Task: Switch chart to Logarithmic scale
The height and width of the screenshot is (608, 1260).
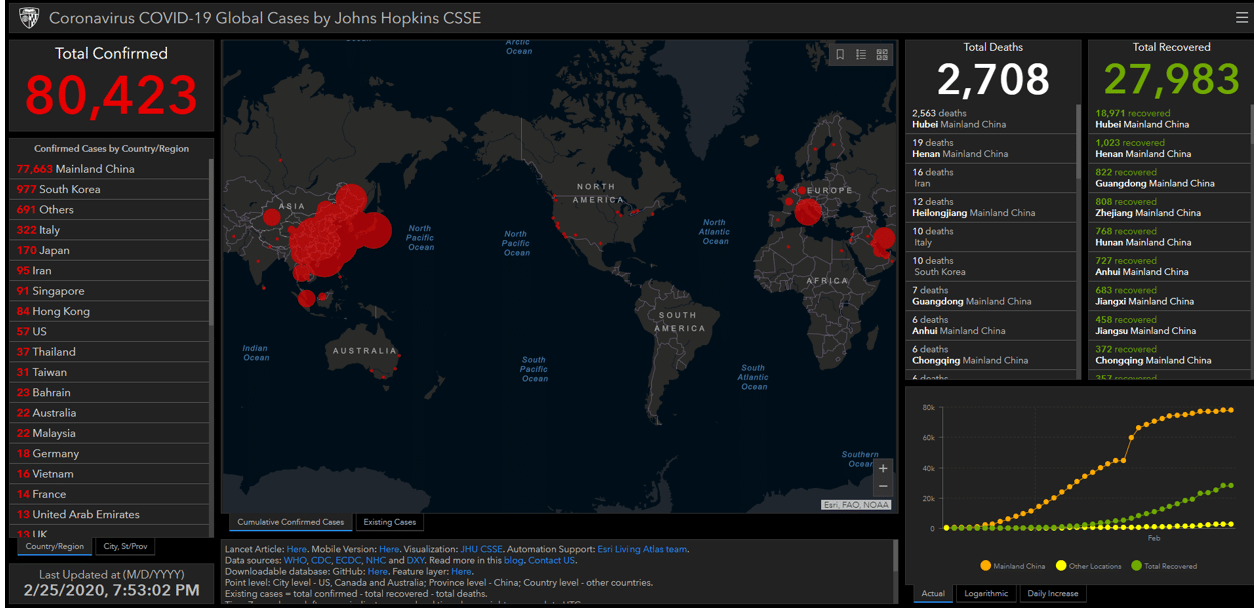Action: tap(987, 593)
